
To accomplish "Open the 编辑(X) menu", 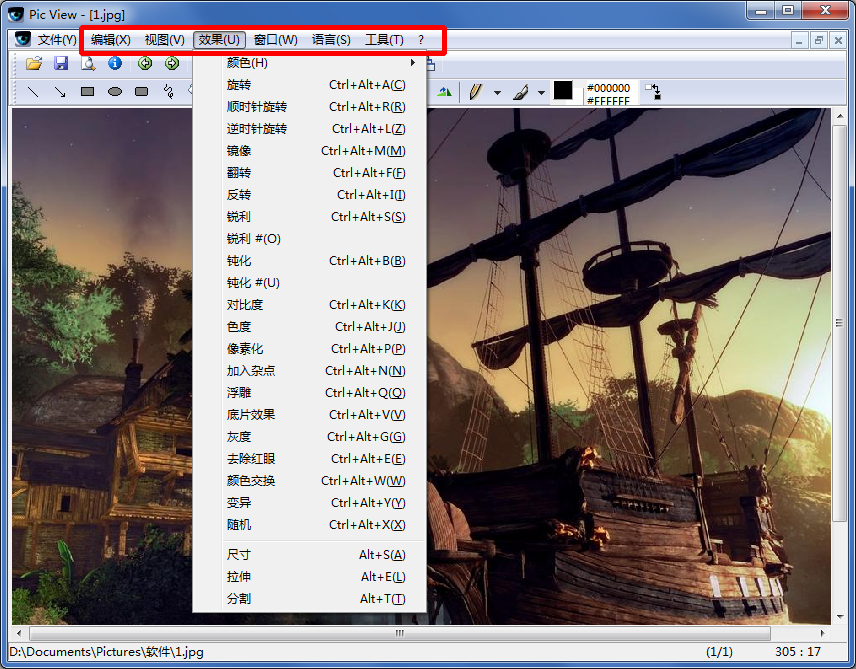I will 111,40.
